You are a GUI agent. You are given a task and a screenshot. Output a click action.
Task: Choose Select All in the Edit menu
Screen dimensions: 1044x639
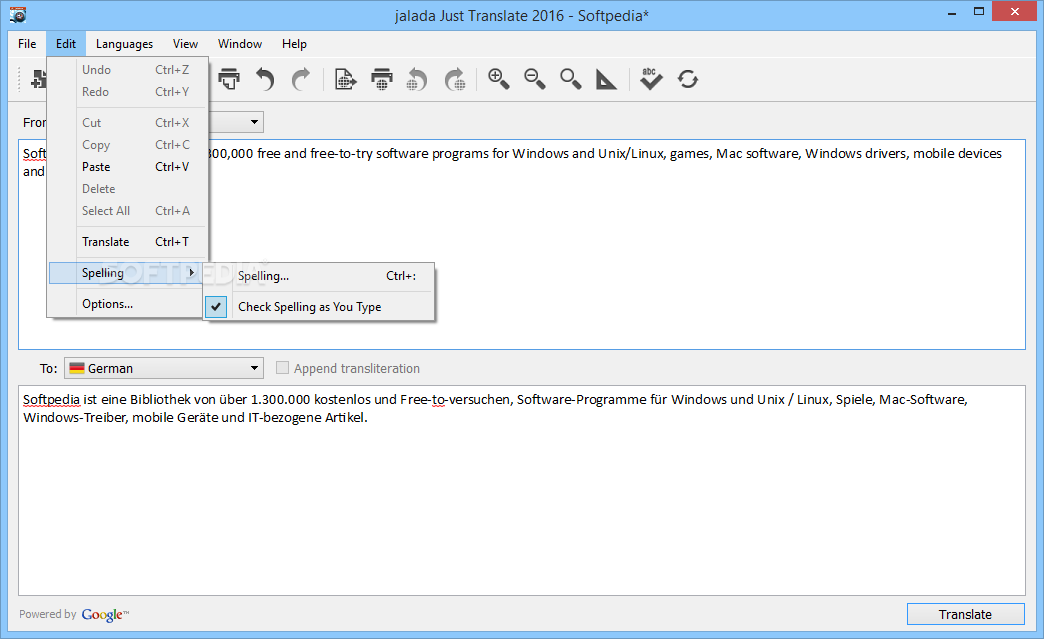point(129,210)
